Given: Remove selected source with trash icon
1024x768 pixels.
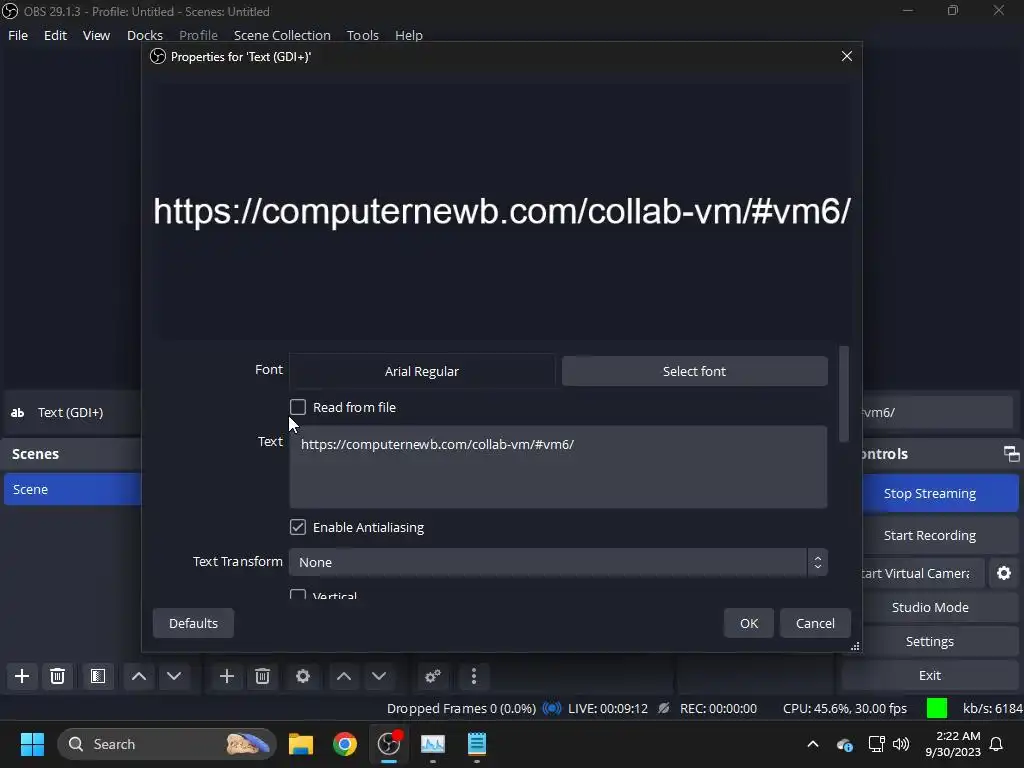Looking at the screenshot, I should [x=263, y=676].
